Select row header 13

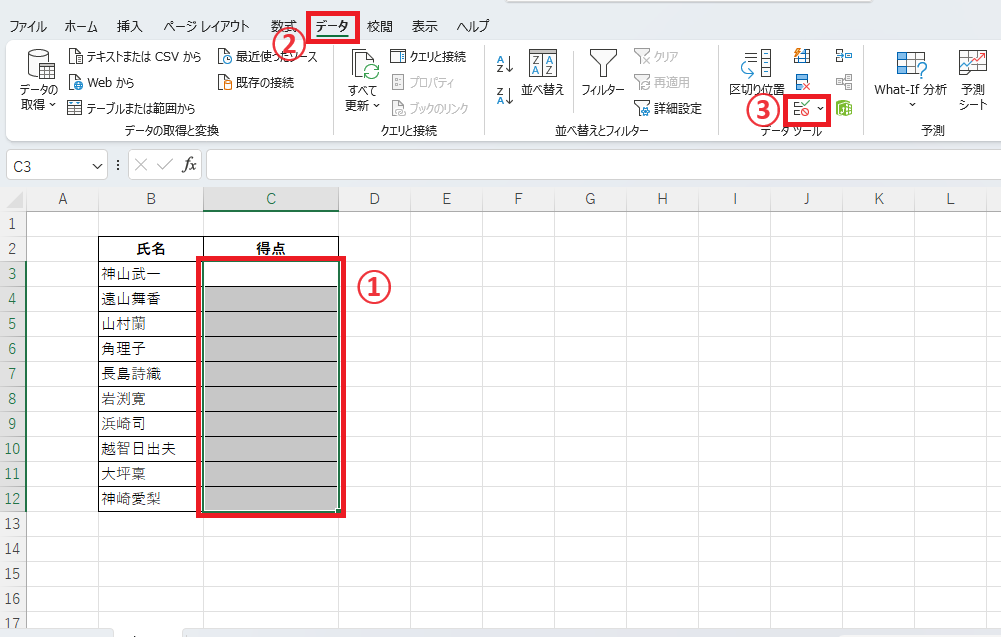[x=13, y=524]
